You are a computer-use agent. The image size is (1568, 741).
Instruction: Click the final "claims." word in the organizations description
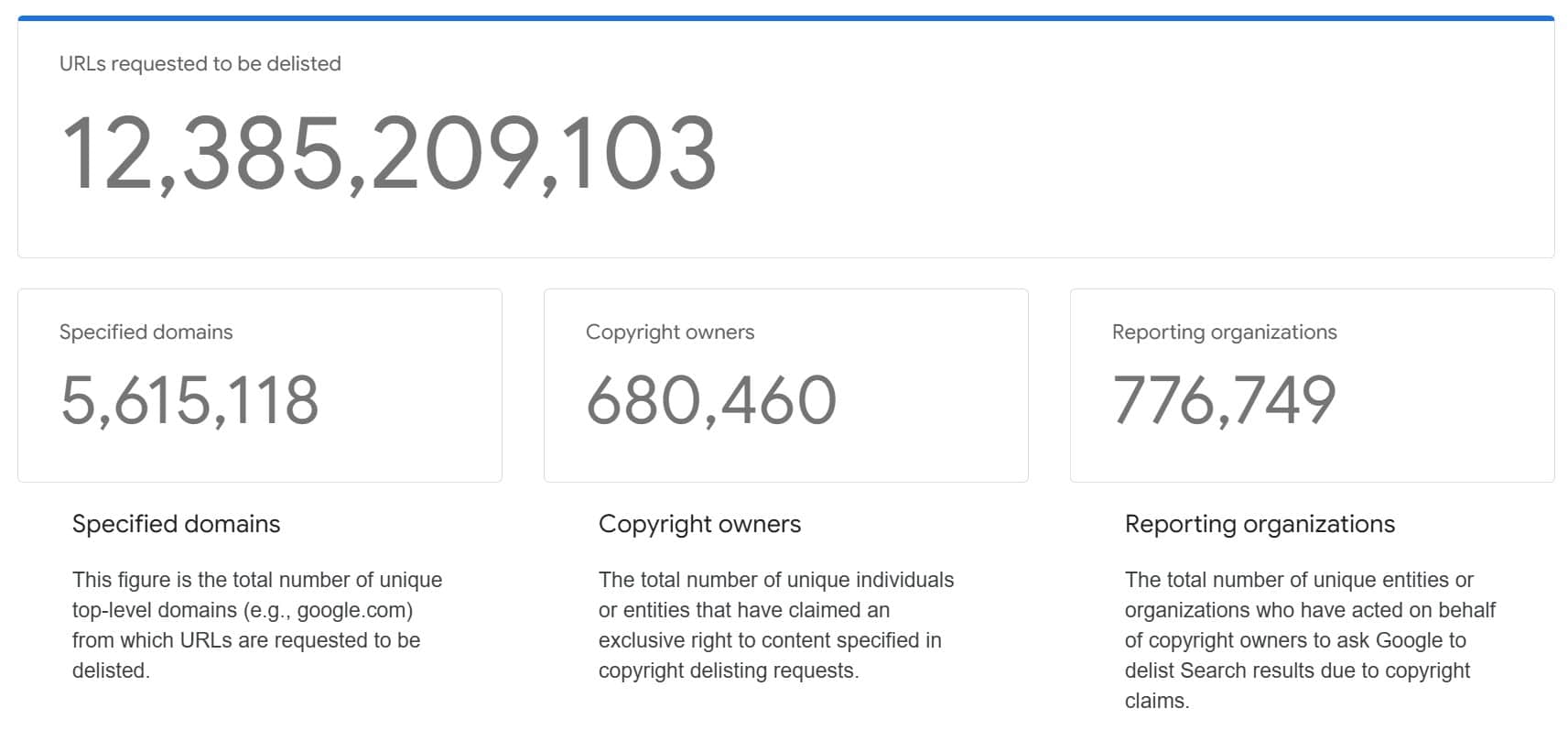point(1157,701)
